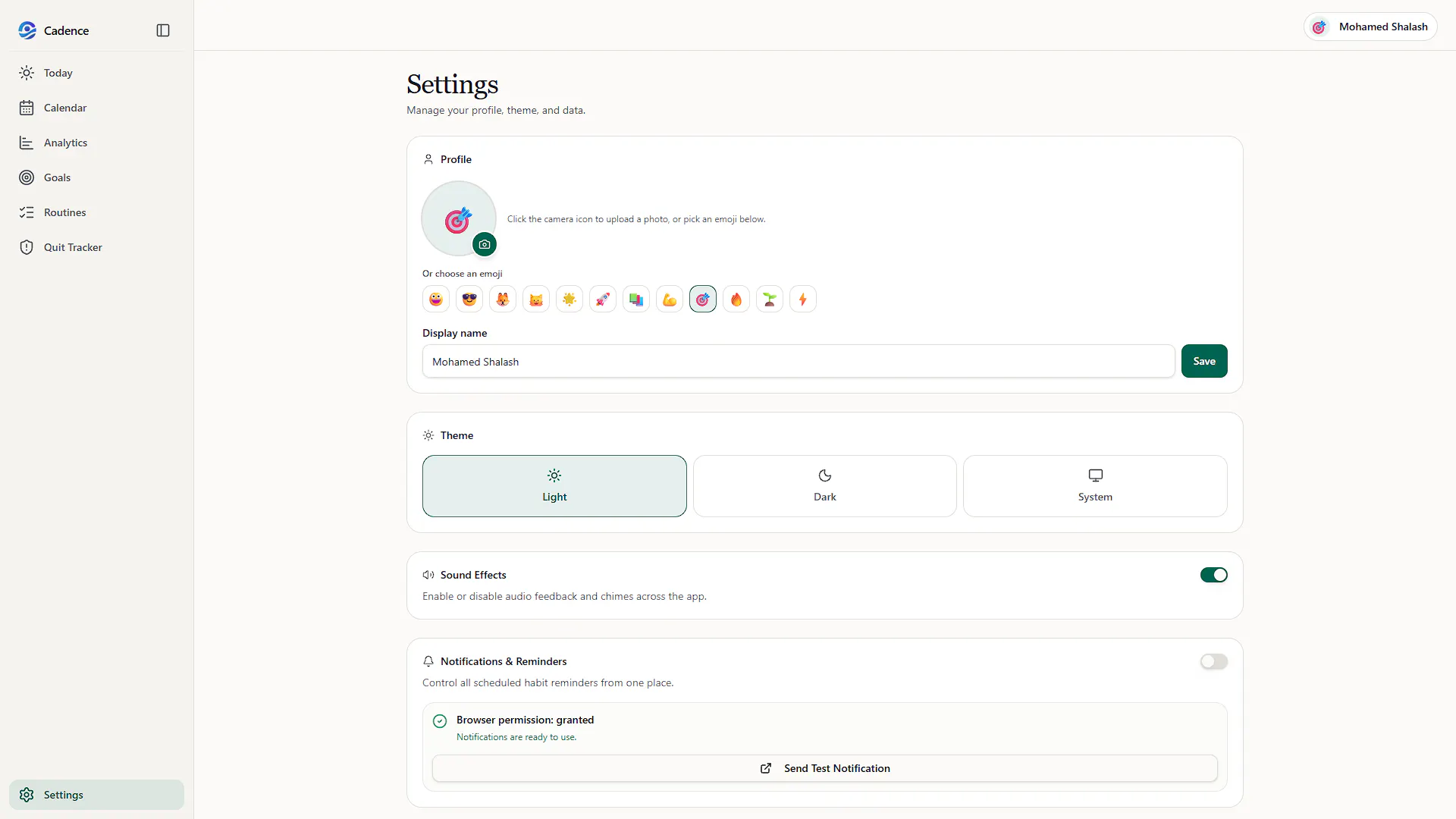
Task: Pick the flexed bicep emoji avatar
Action: (x=670, y=300)
